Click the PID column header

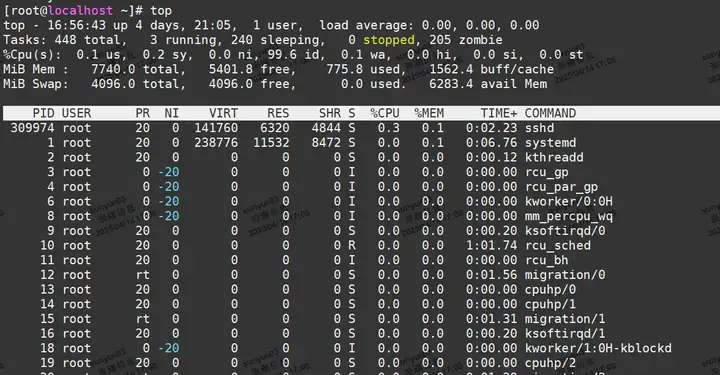click(44, 113)
